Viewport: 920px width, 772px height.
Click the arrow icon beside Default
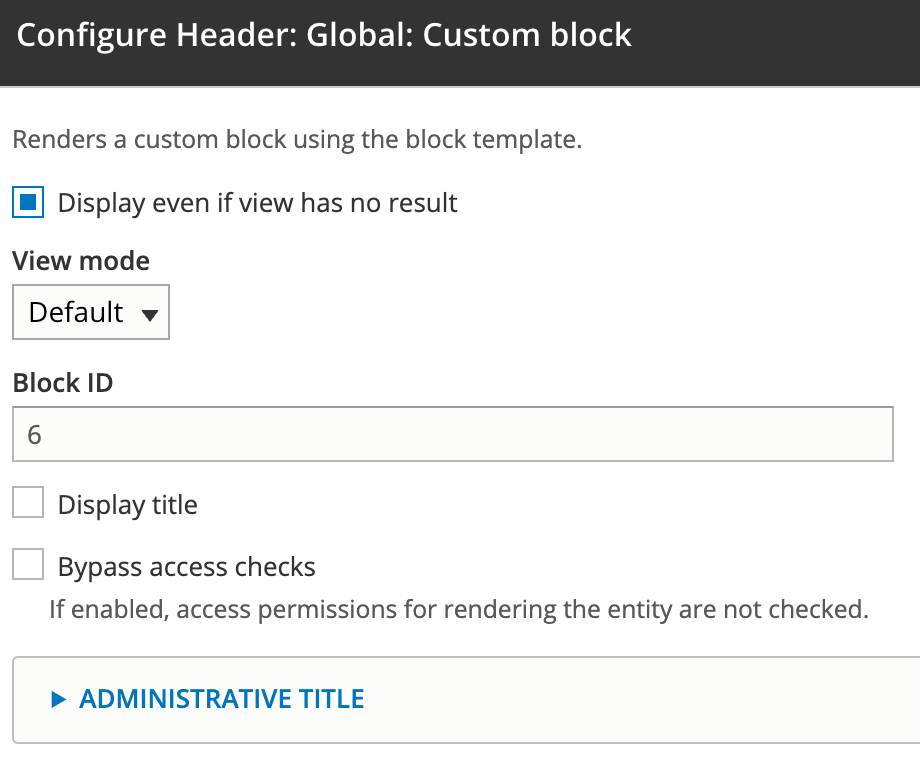pyautogui.click(x=150, y=314)
